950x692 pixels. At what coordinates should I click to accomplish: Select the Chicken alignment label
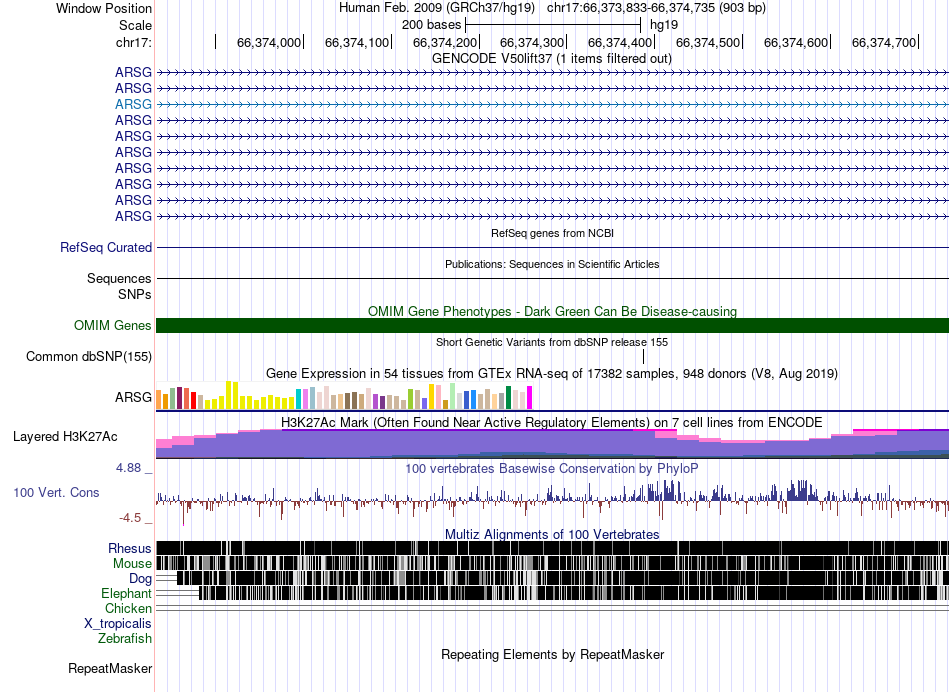[128, 608]
